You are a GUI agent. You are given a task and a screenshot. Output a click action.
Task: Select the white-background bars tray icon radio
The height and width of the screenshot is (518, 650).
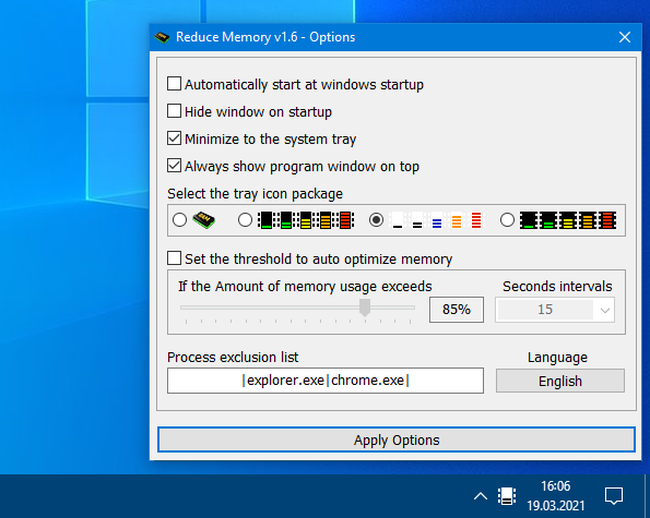point(376,220)
